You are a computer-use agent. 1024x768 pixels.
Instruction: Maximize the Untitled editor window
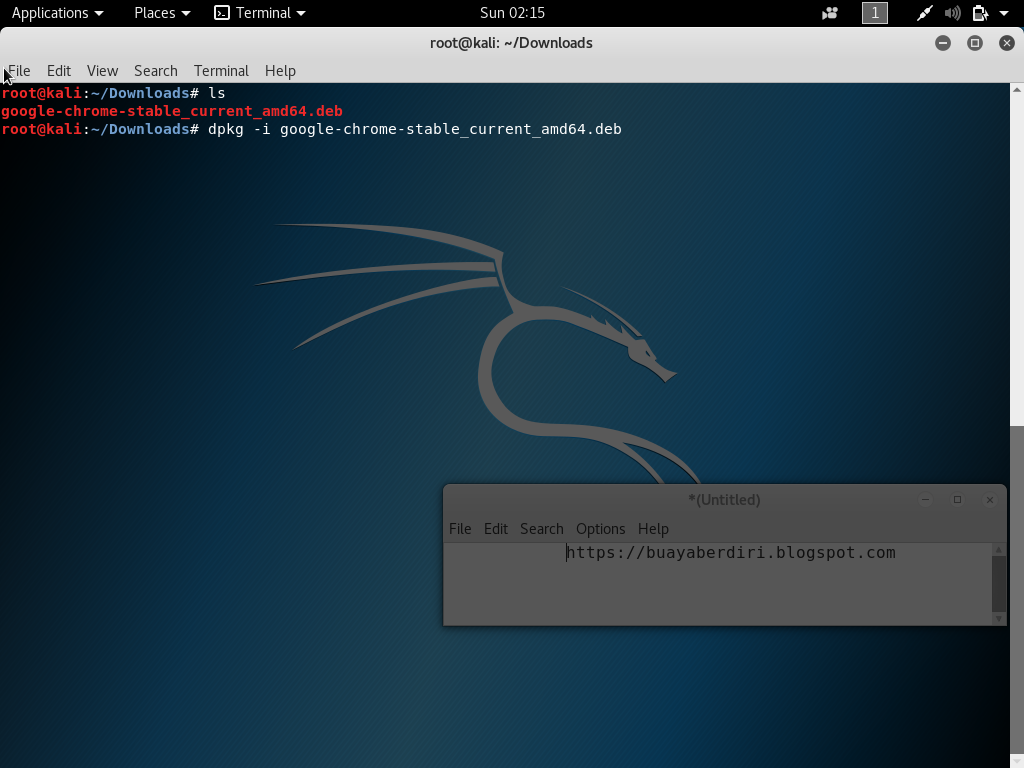(957, 500)
